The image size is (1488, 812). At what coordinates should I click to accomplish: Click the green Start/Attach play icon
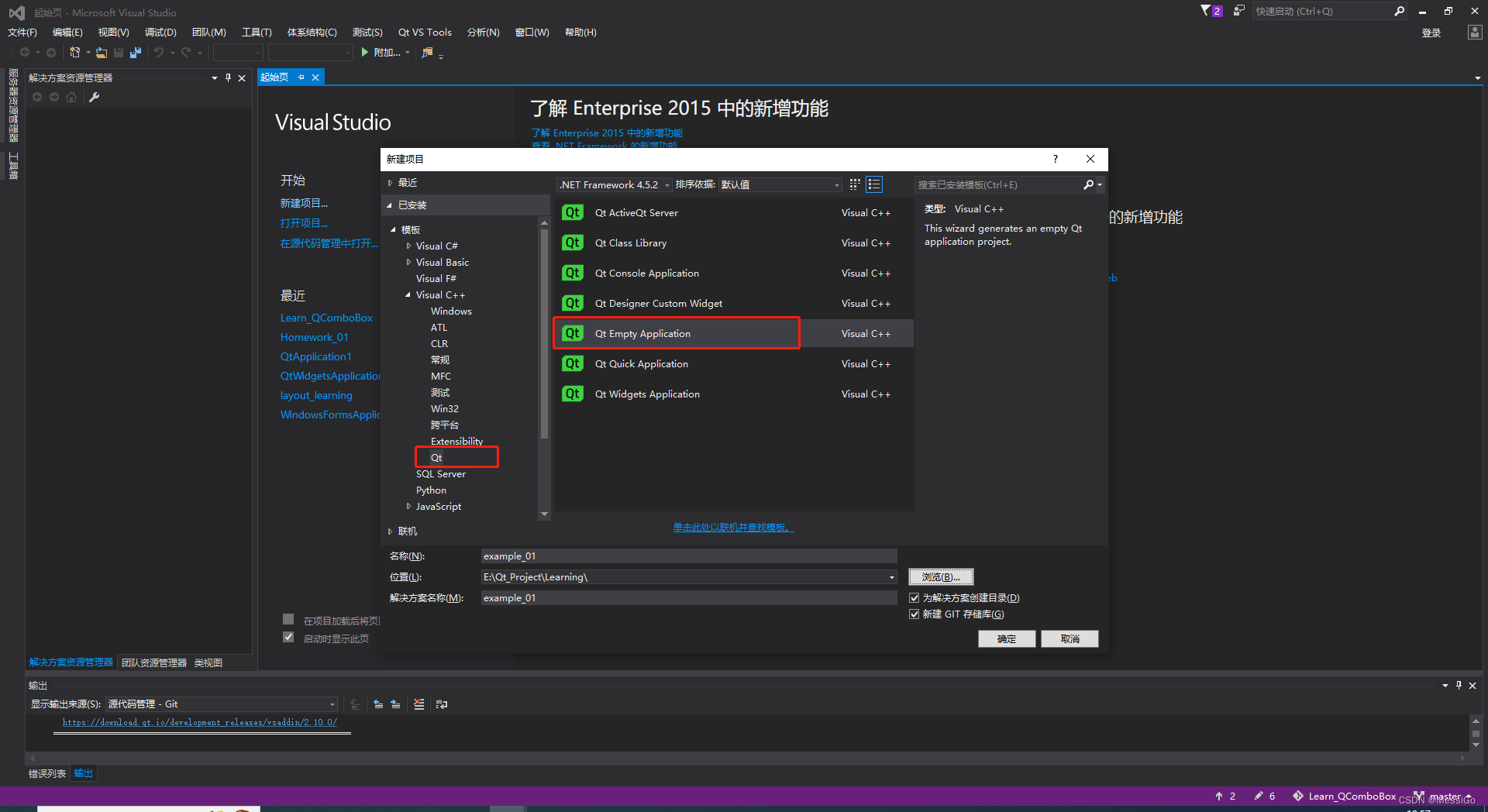364,52
